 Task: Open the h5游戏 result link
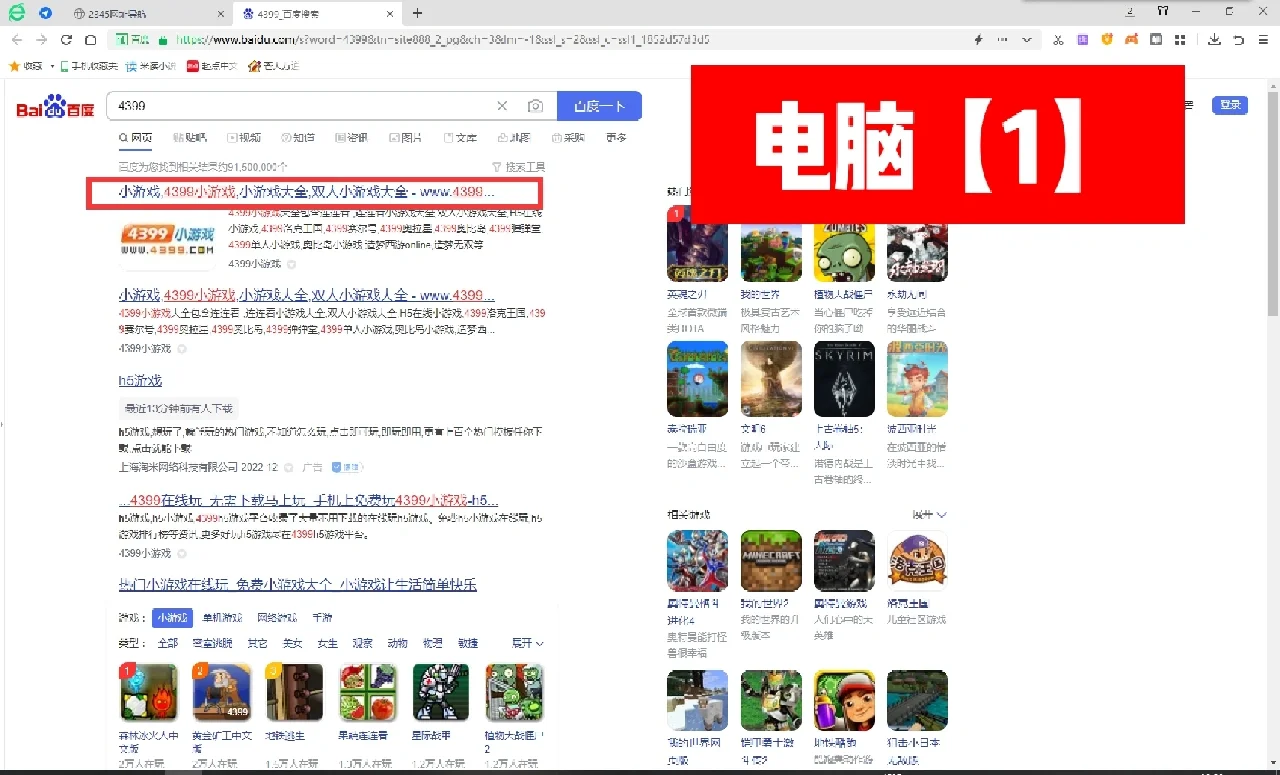point(140,381)
